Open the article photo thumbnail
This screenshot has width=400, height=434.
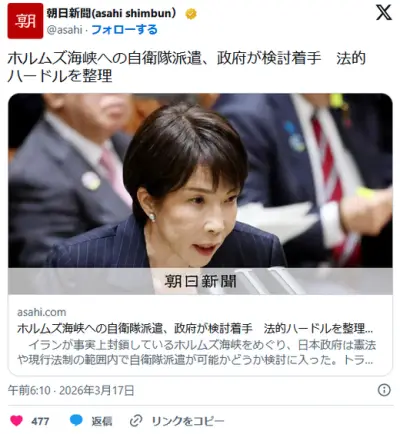[200, 181]
